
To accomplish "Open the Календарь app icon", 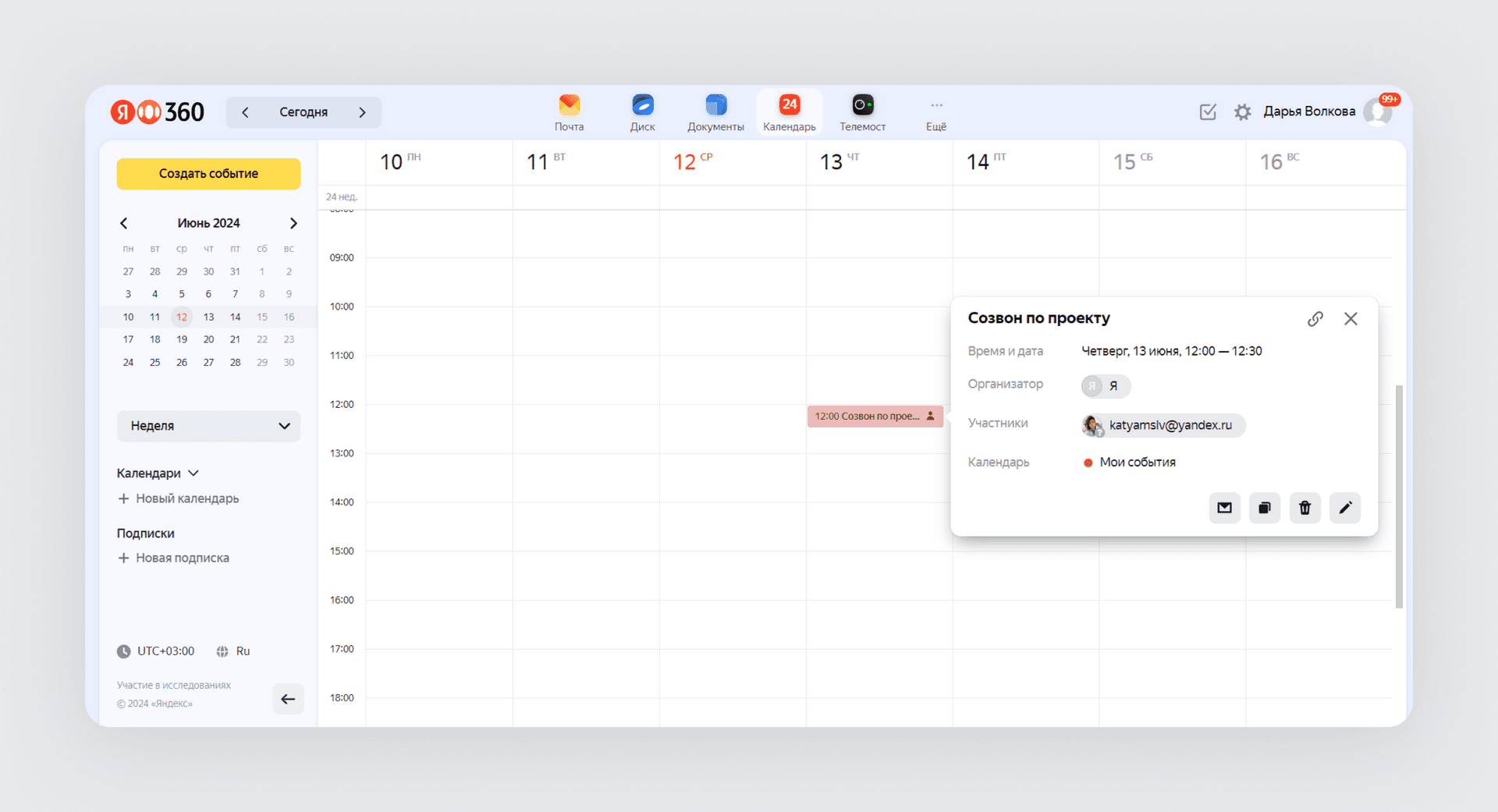I will coord(789,112).
